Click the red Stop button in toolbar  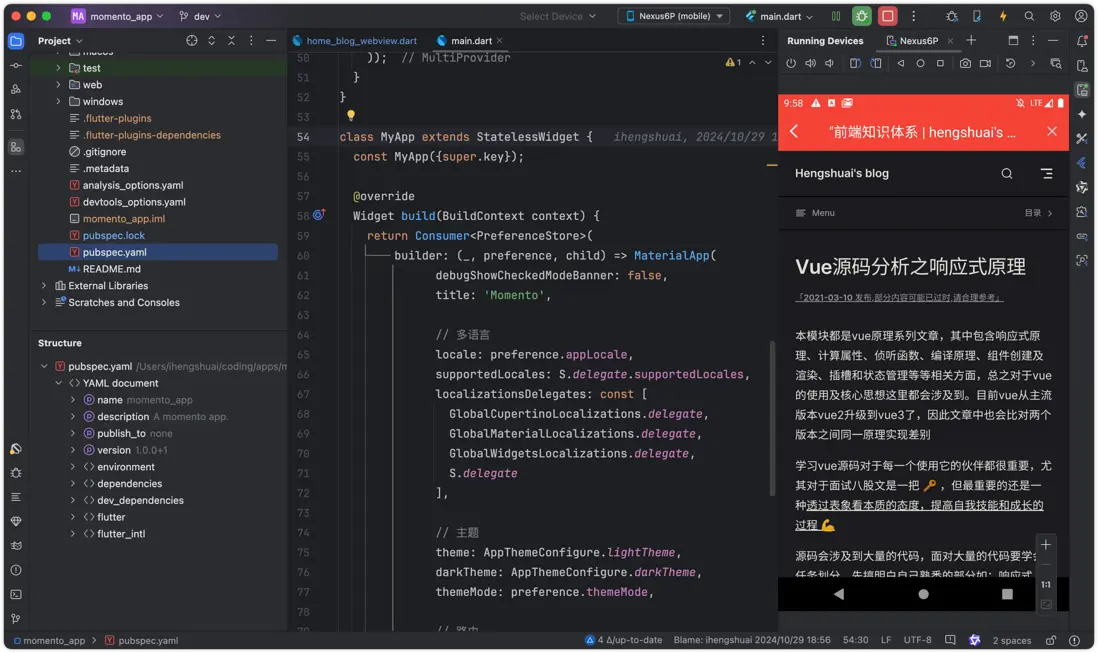click(x=887, y=16)
